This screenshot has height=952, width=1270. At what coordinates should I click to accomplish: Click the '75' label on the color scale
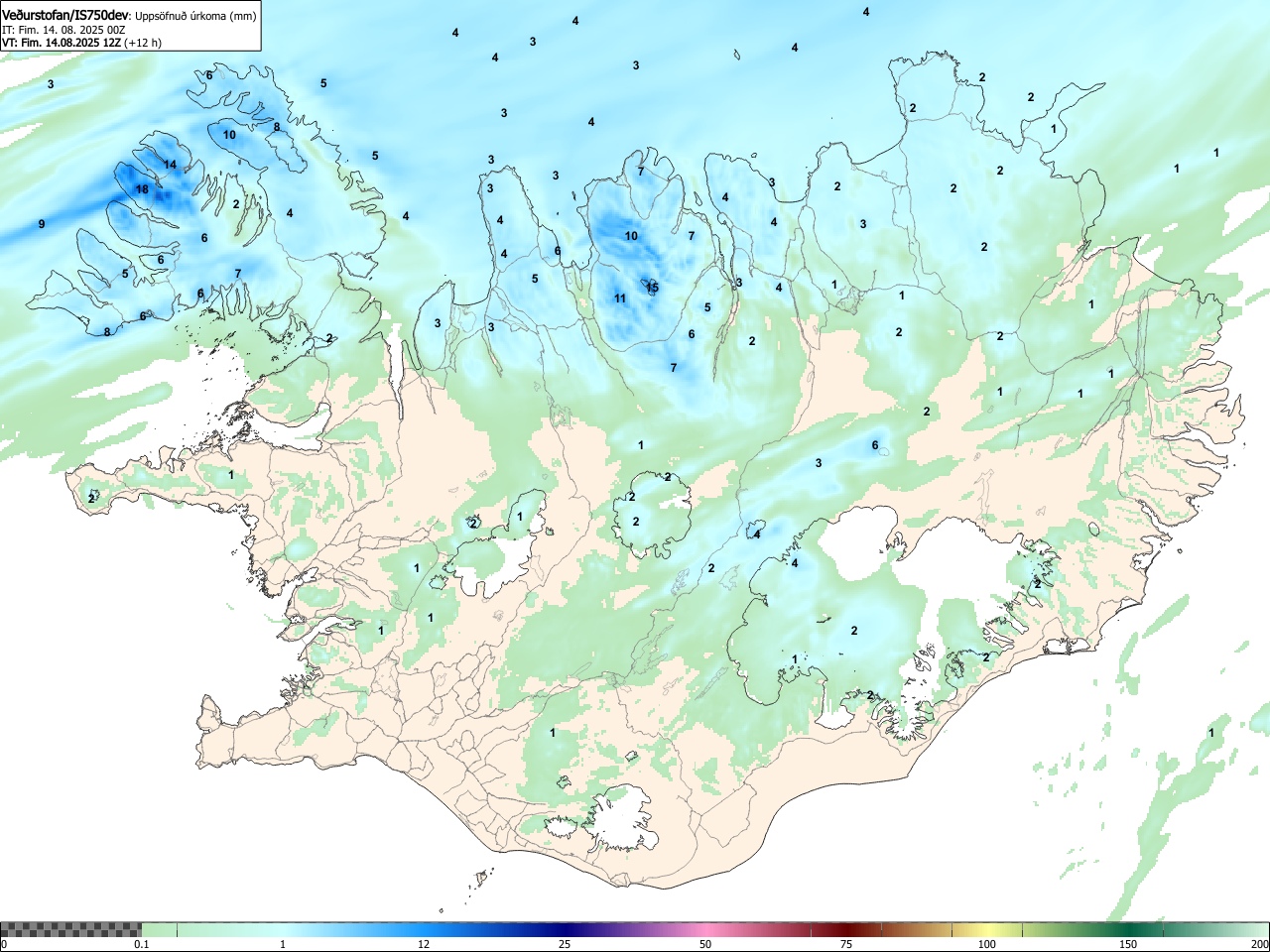[845, 944]
